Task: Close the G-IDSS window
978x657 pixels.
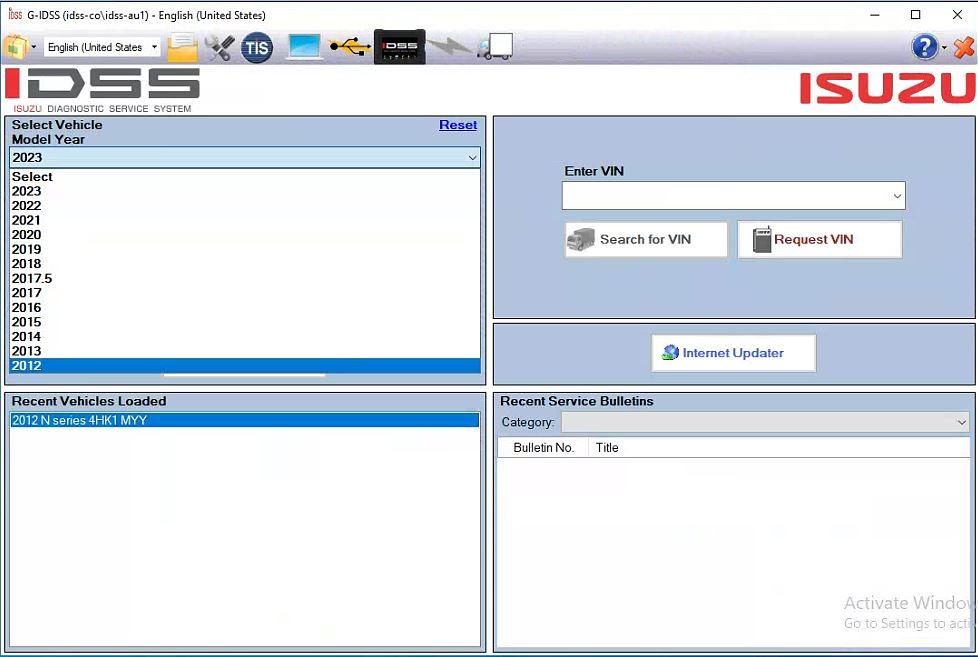Action: coord(957,15)
